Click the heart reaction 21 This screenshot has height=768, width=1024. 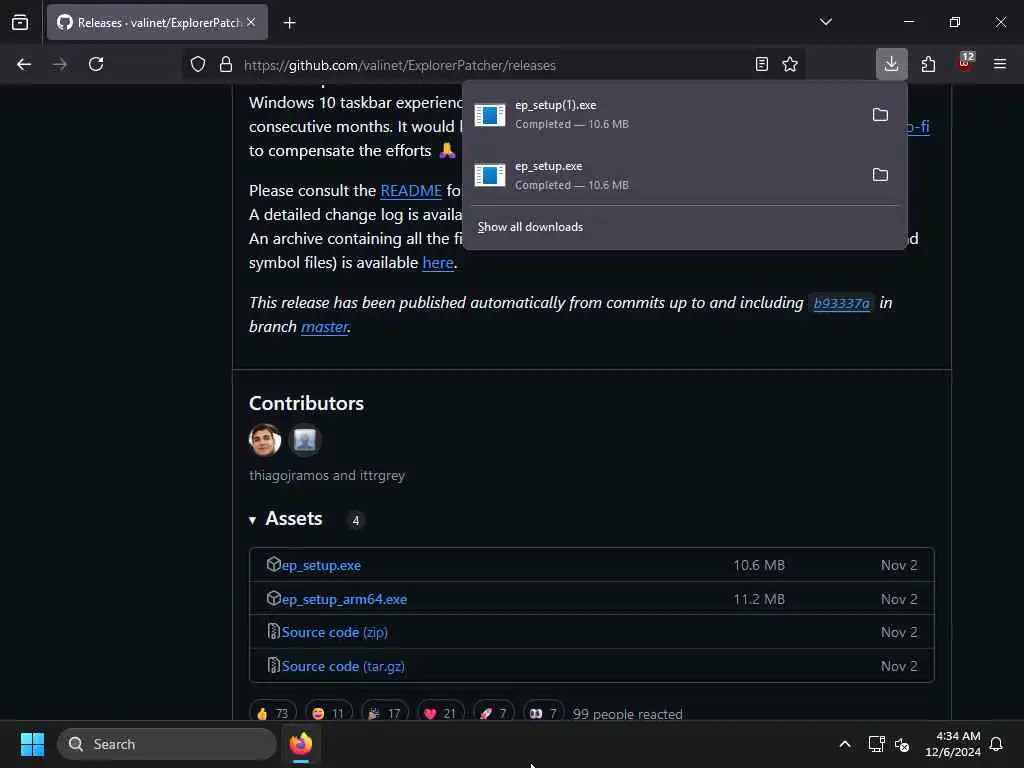click(x=440, y=712)
